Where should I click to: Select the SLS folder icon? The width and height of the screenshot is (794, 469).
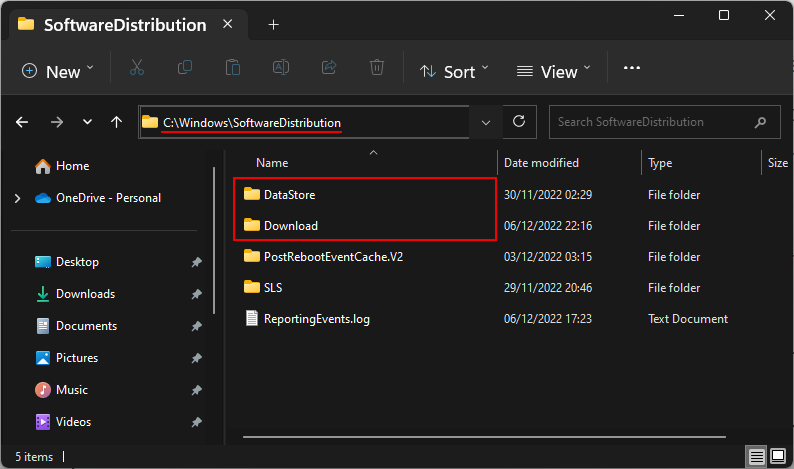tap(252, 287)
